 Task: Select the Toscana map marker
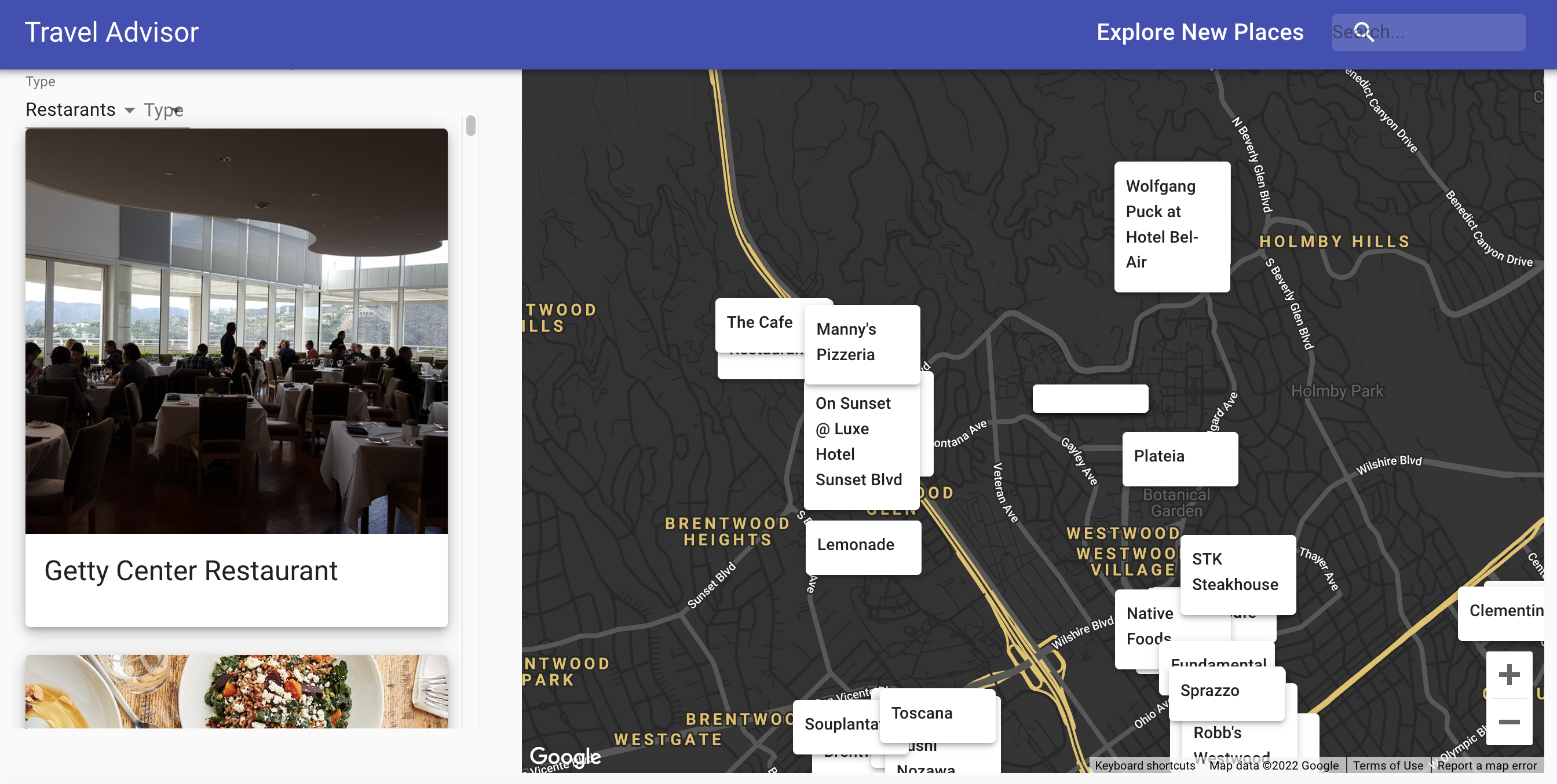click(937, 716)
